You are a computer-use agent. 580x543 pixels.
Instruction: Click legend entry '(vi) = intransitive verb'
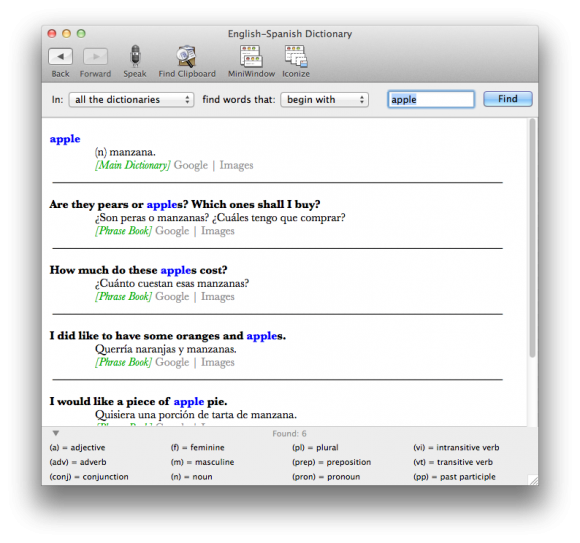point(456,448)
